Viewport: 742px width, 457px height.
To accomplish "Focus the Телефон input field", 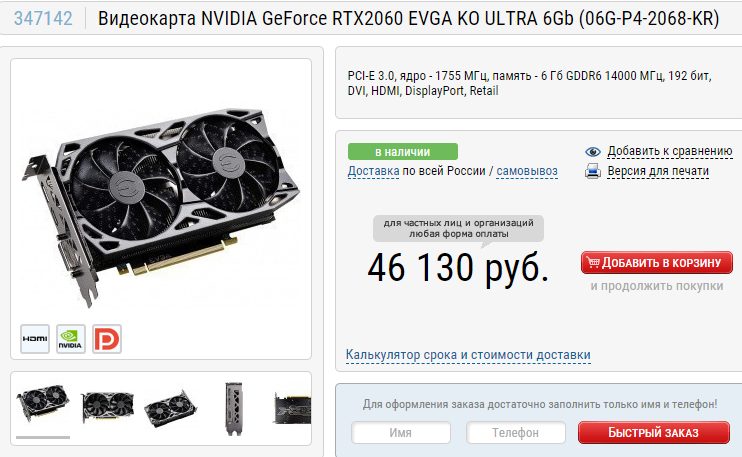I will coord(516,432).
